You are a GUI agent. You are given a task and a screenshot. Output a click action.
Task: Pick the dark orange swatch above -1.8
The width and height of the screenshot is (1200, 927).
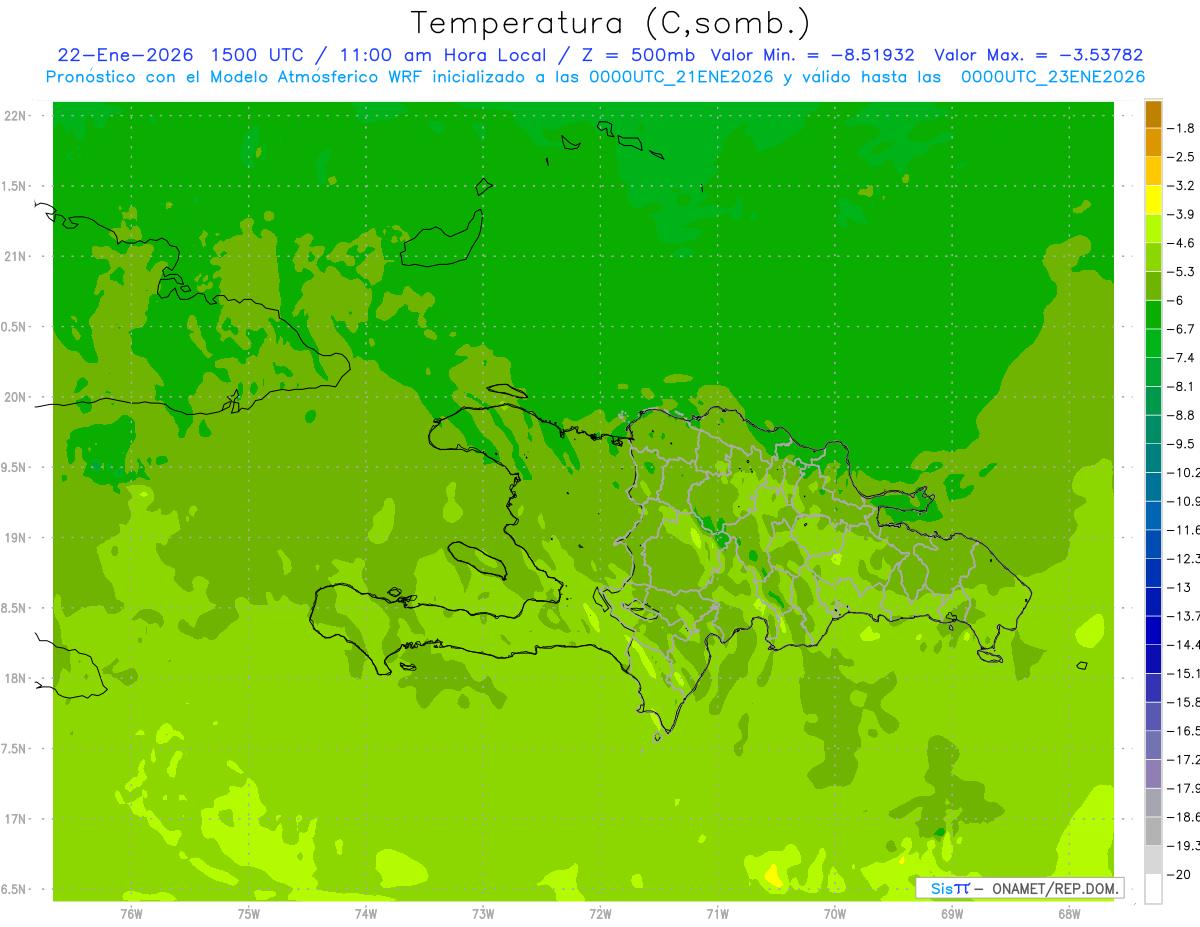(1153, 115)
